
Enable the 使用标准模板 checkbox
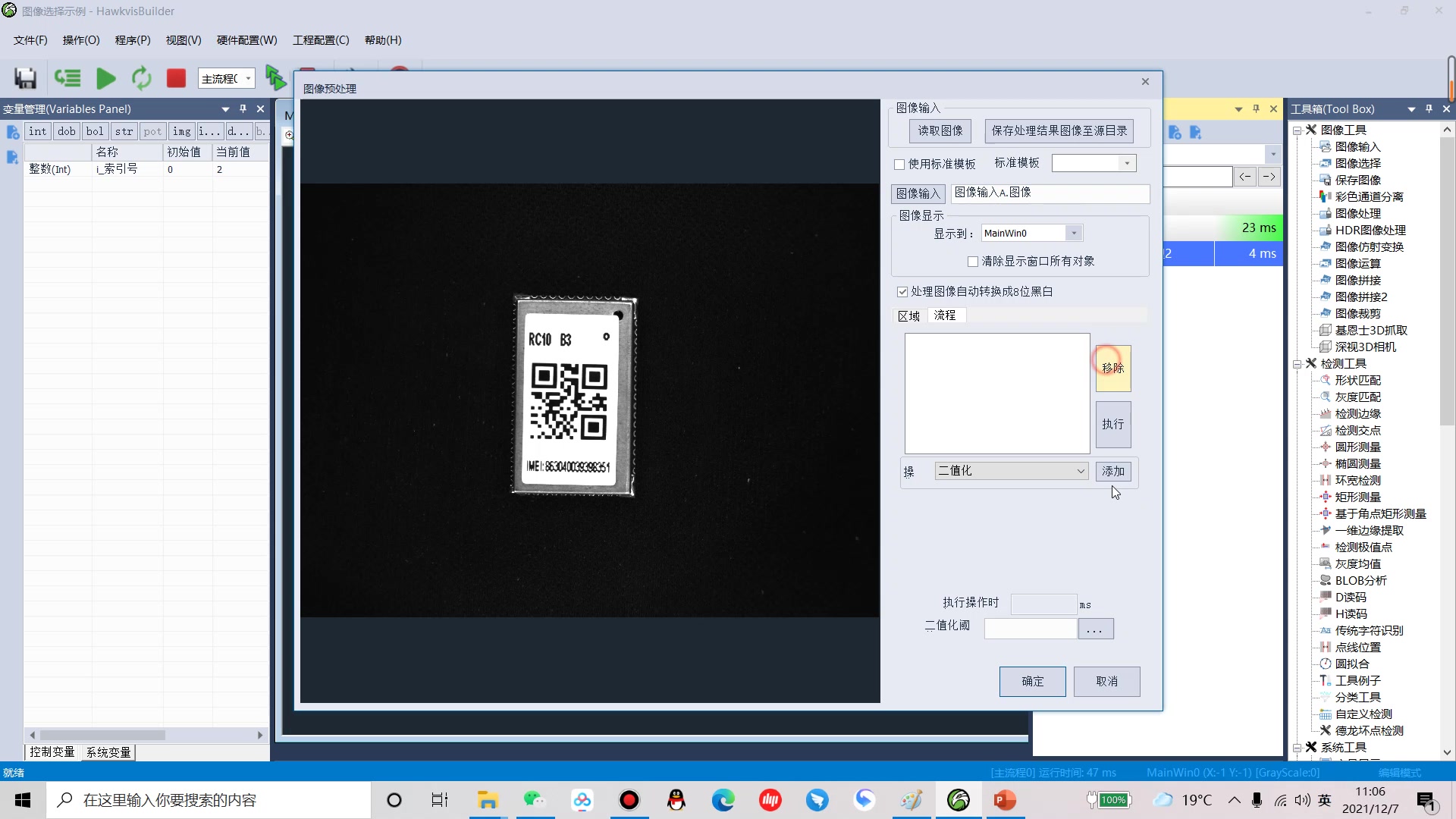click(x=900, y=164)
